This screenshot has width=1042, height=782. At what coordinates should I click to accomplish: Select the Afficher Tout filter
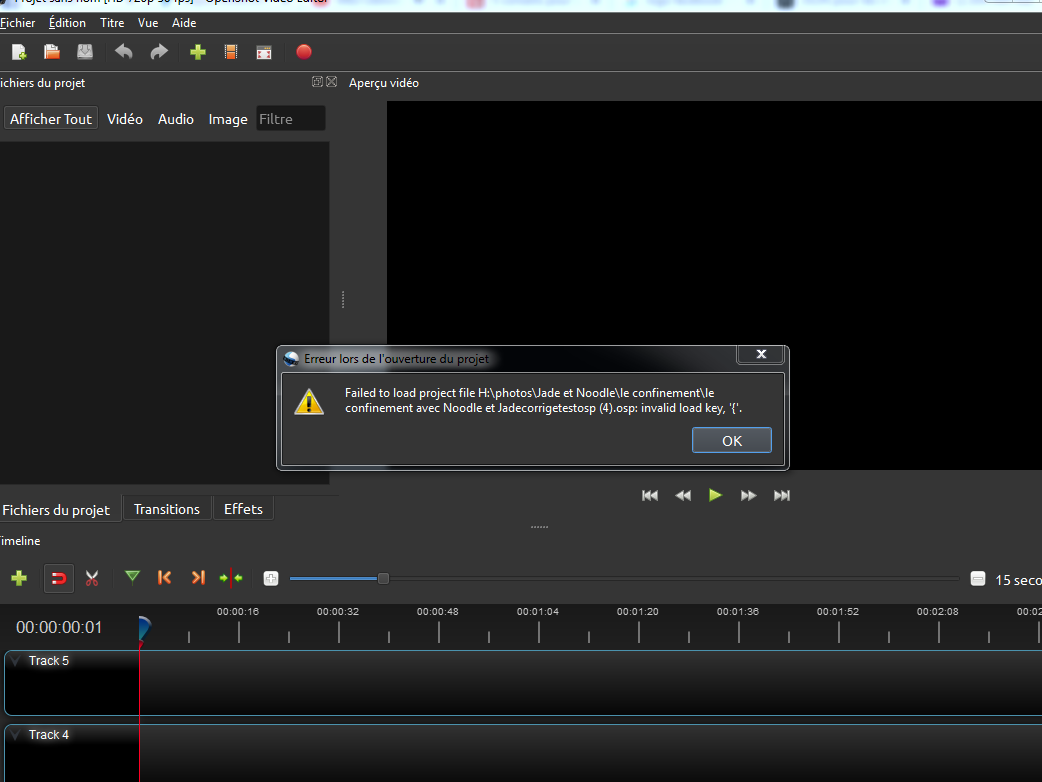tap(51, 119)
